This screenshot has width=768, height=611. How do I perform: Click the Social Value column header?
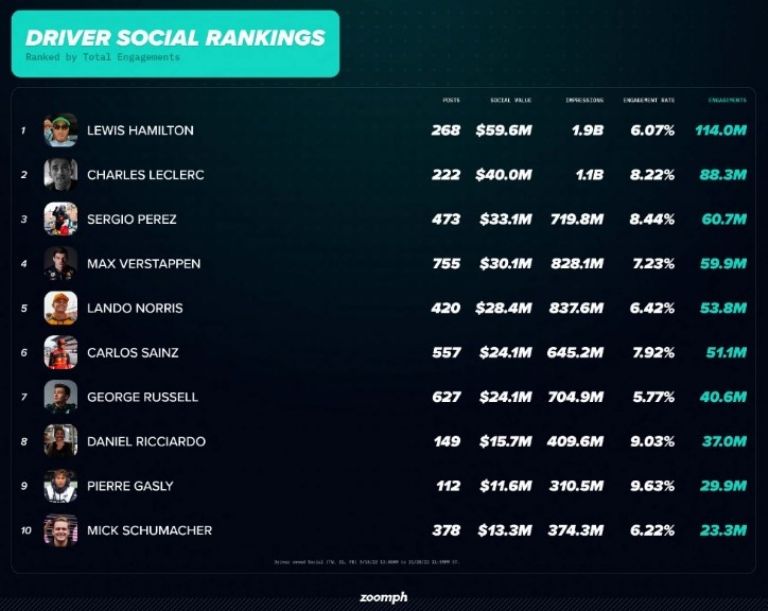511,100
